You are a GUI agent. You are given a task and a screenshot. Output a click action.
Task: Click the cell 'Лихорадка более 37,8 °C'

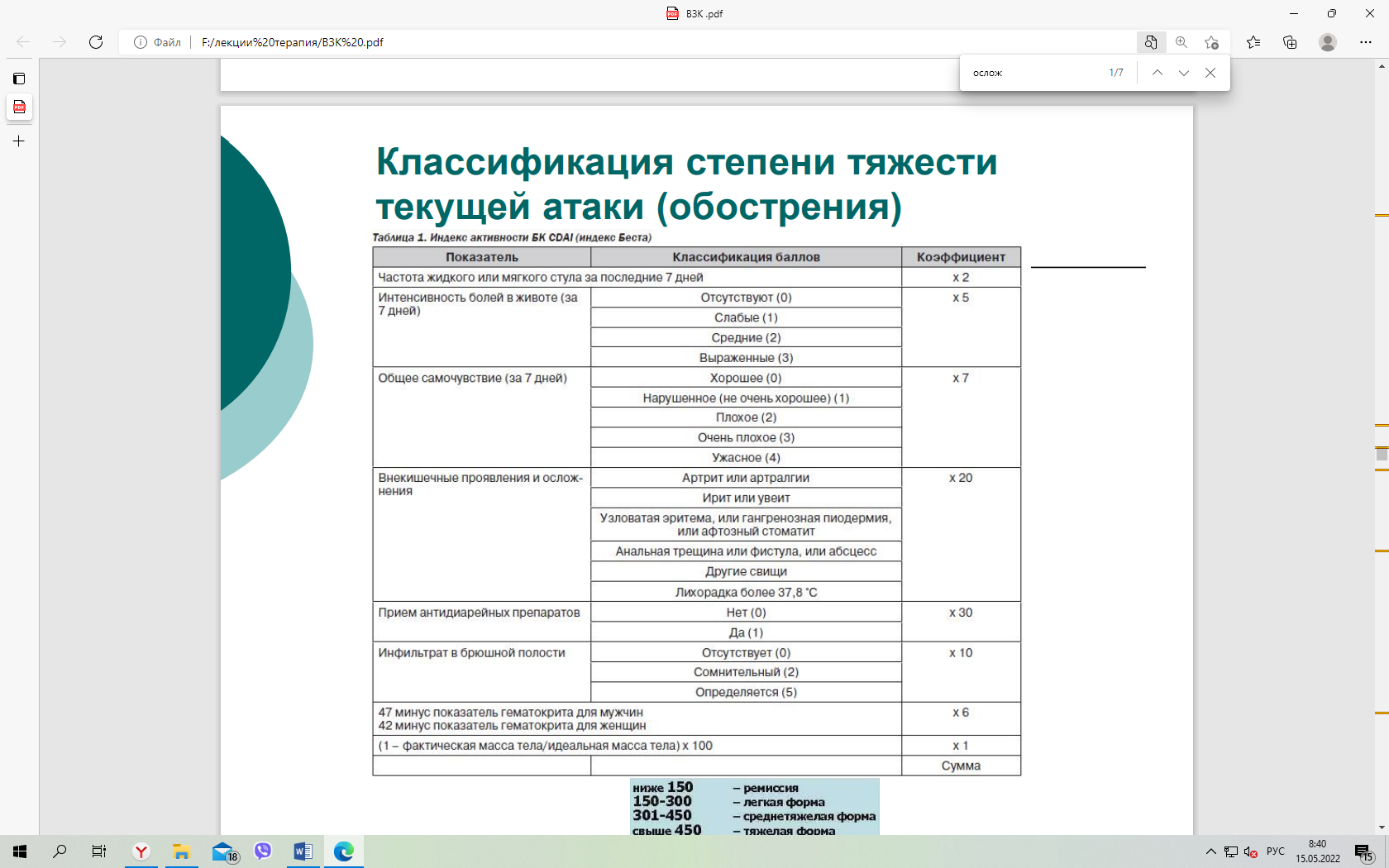tap(746, 592)
